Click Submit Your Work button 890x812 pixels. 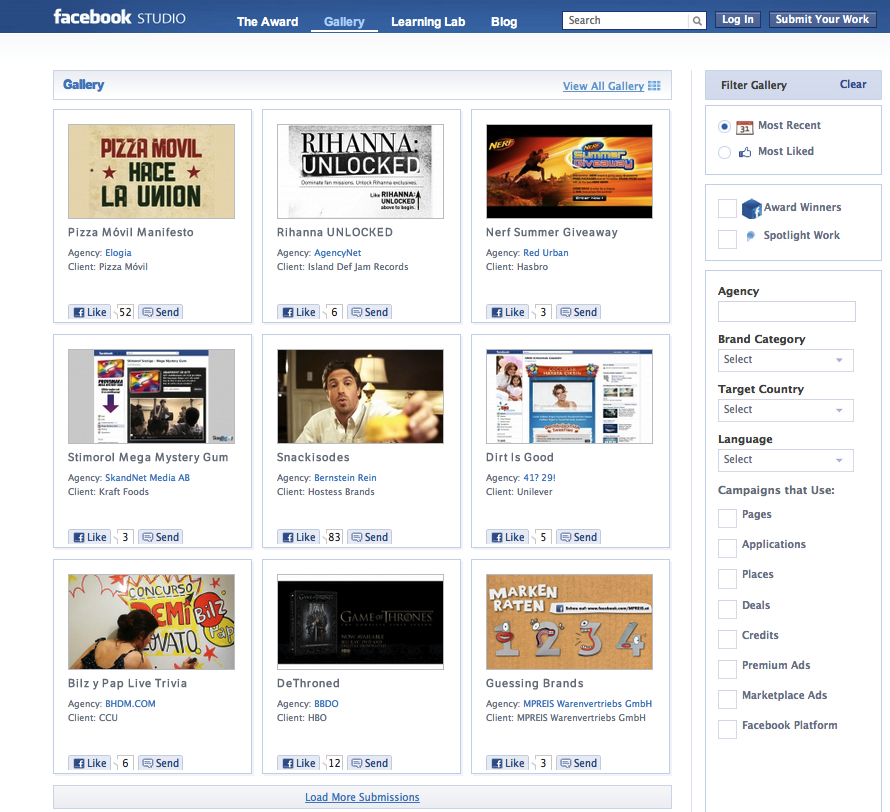(x=822, y=19)
